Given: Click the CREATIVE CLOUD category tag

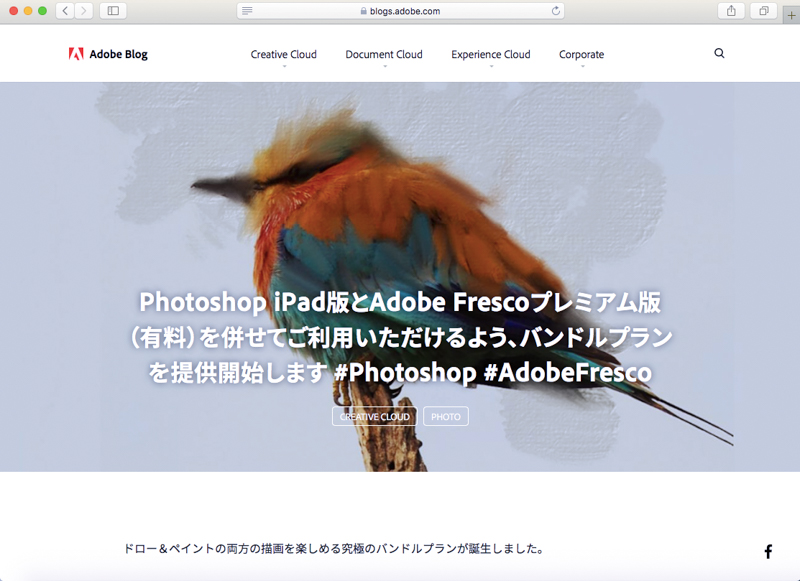Looking at the screenshot, I should [x=374, y=416].
